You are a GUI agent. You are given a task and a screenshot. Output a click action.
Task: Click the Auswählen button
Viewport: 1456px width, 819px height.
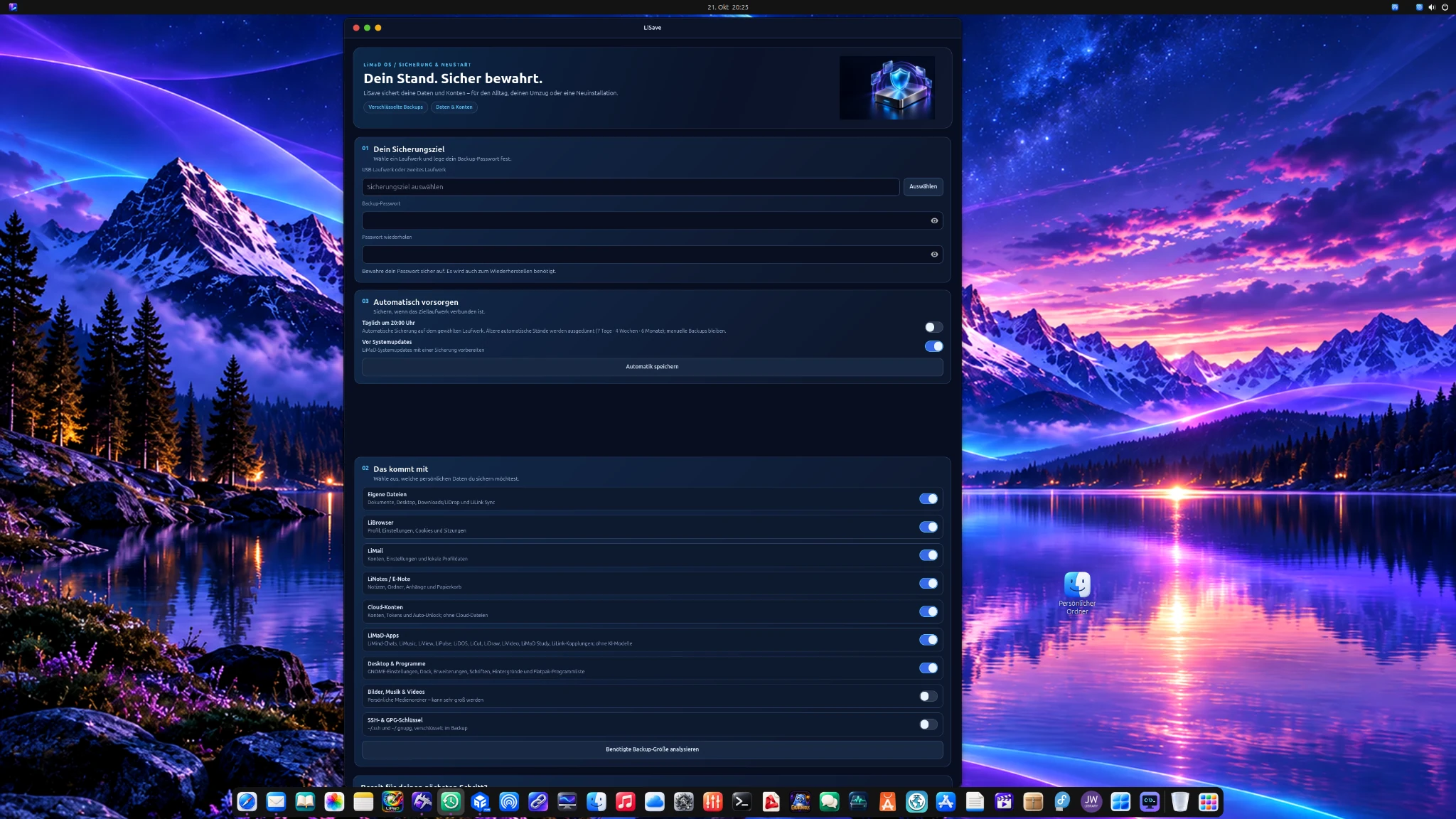[x=923, y=187]
